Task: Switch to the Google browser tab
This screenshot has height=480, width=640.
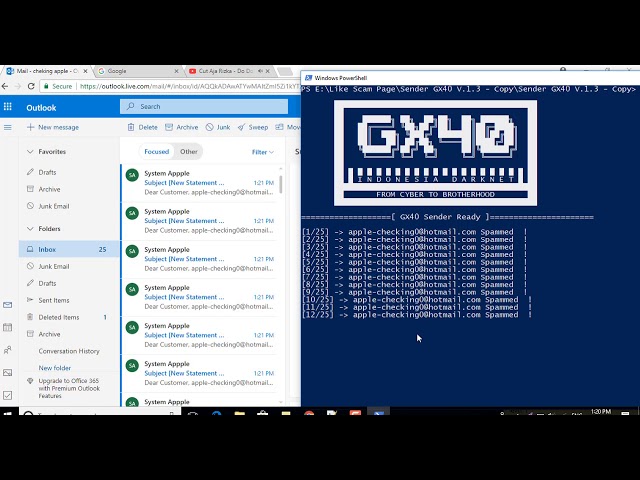Action: (139, 71)
